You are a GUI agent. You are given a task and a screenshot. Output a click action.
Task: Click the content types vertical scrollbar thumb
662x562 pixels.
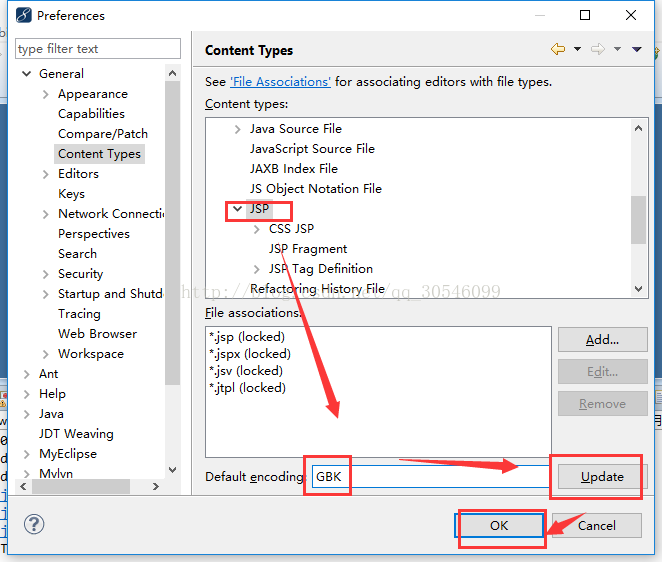tap(639, 220)
